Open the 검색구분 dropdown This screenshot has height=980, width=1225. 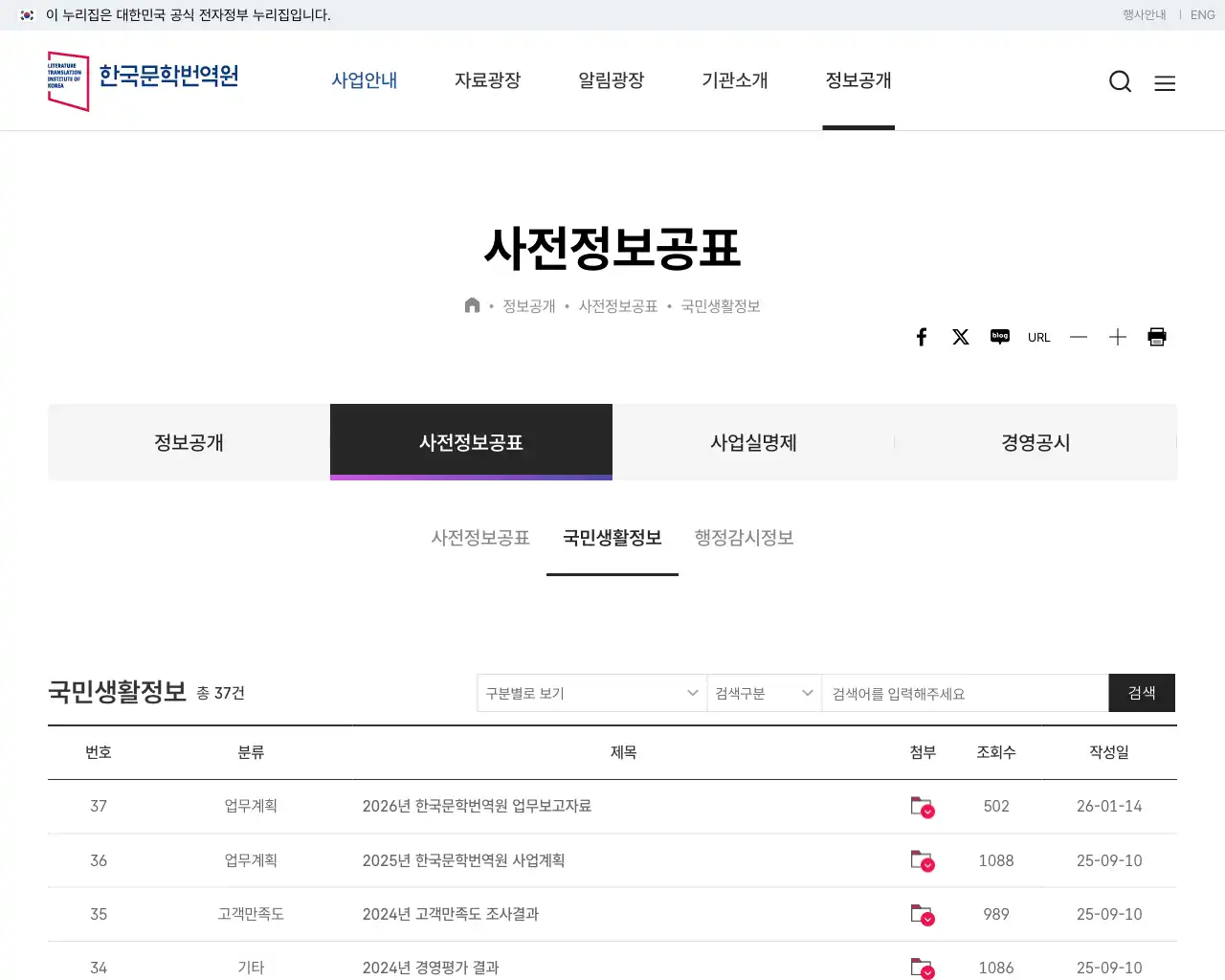coord(764,693)
